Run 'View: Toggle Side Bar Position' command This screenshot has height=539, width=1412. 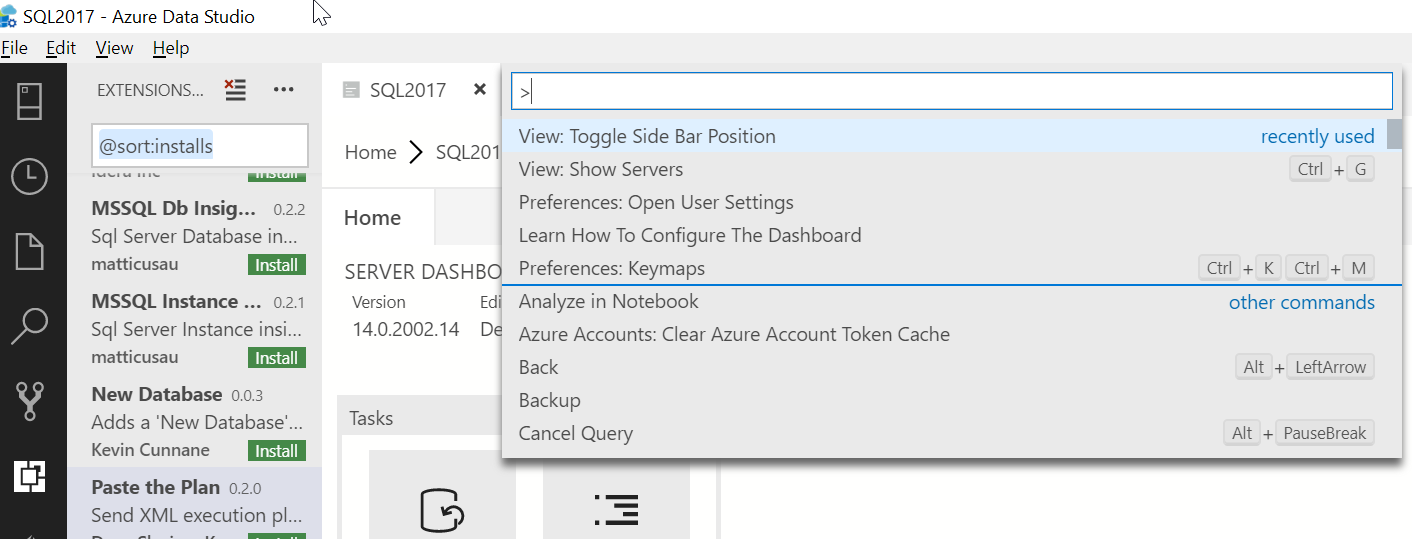(x=647, y=136)
